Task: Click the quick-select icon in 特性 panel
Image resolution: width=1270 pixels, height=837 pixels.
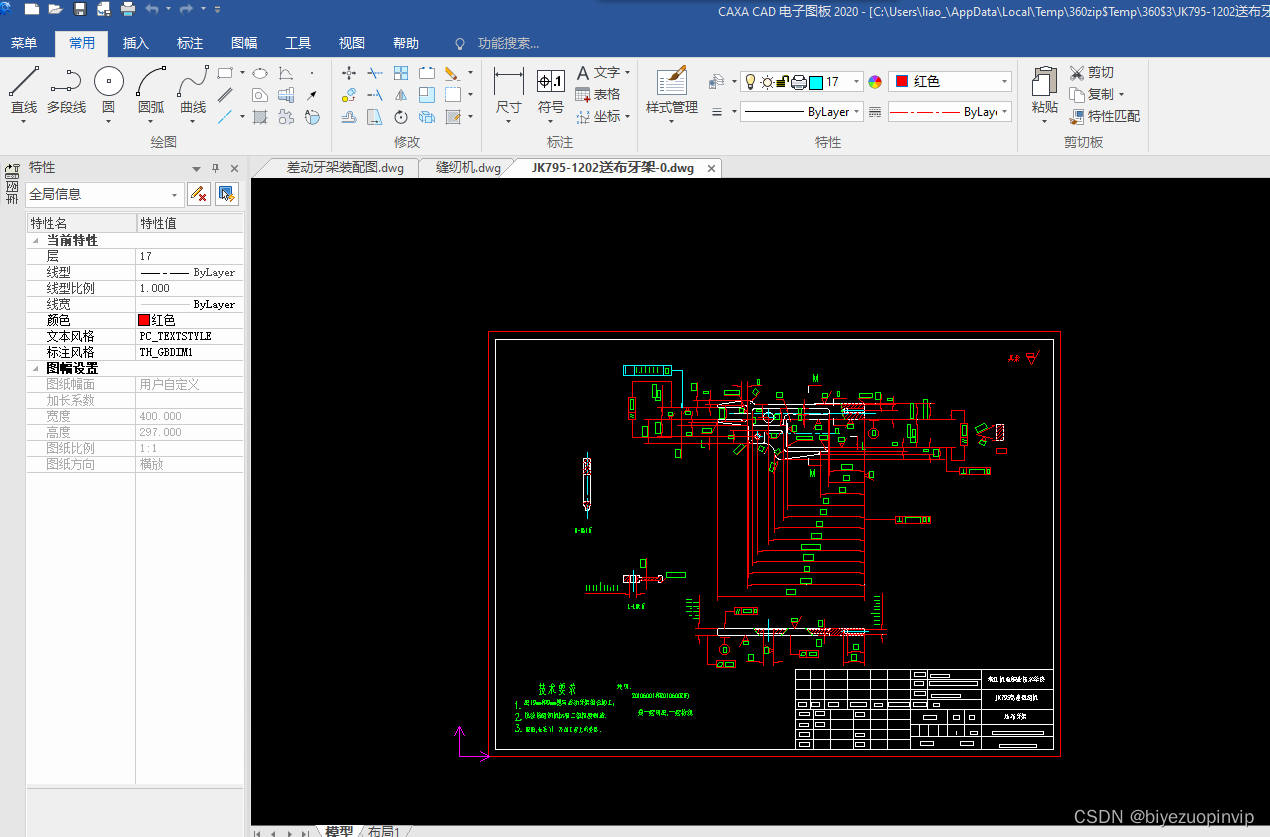Action: pos(227,194)
